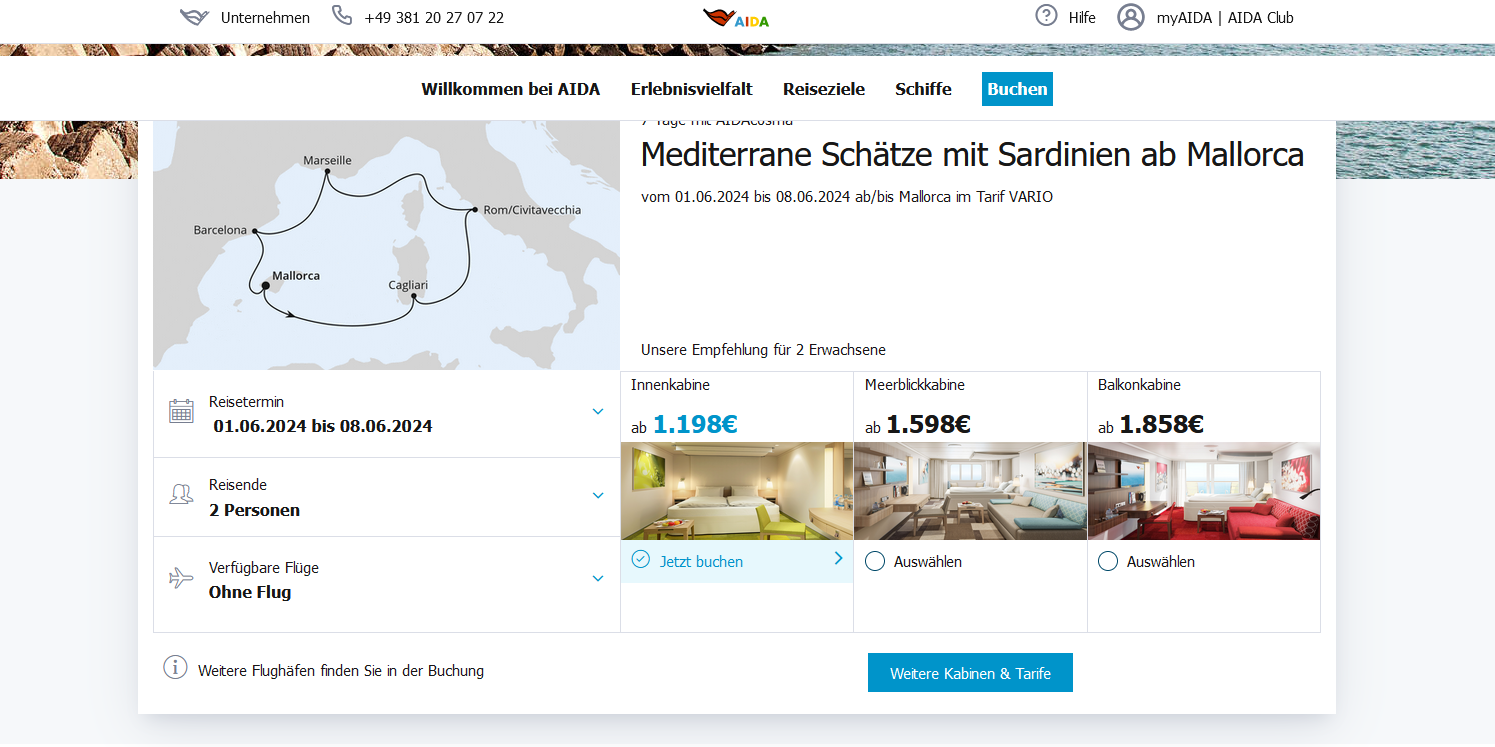Click the Unternehmen kiss-mouth icon

pos(194,17)
